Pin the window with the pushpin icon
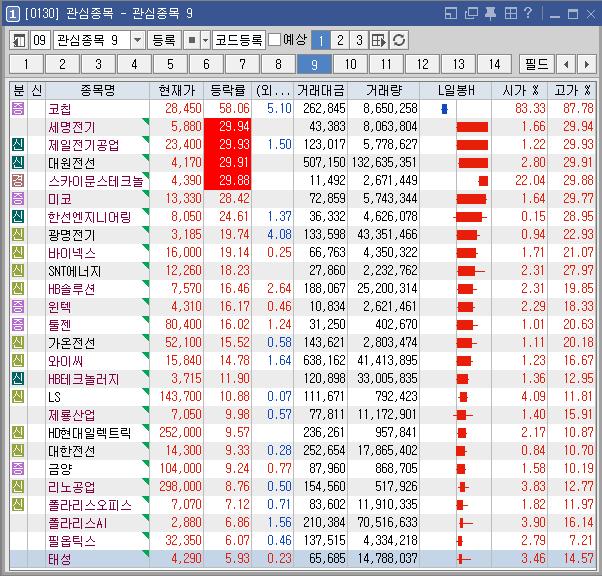The image size is (602, 576). (x=490, y=14)
